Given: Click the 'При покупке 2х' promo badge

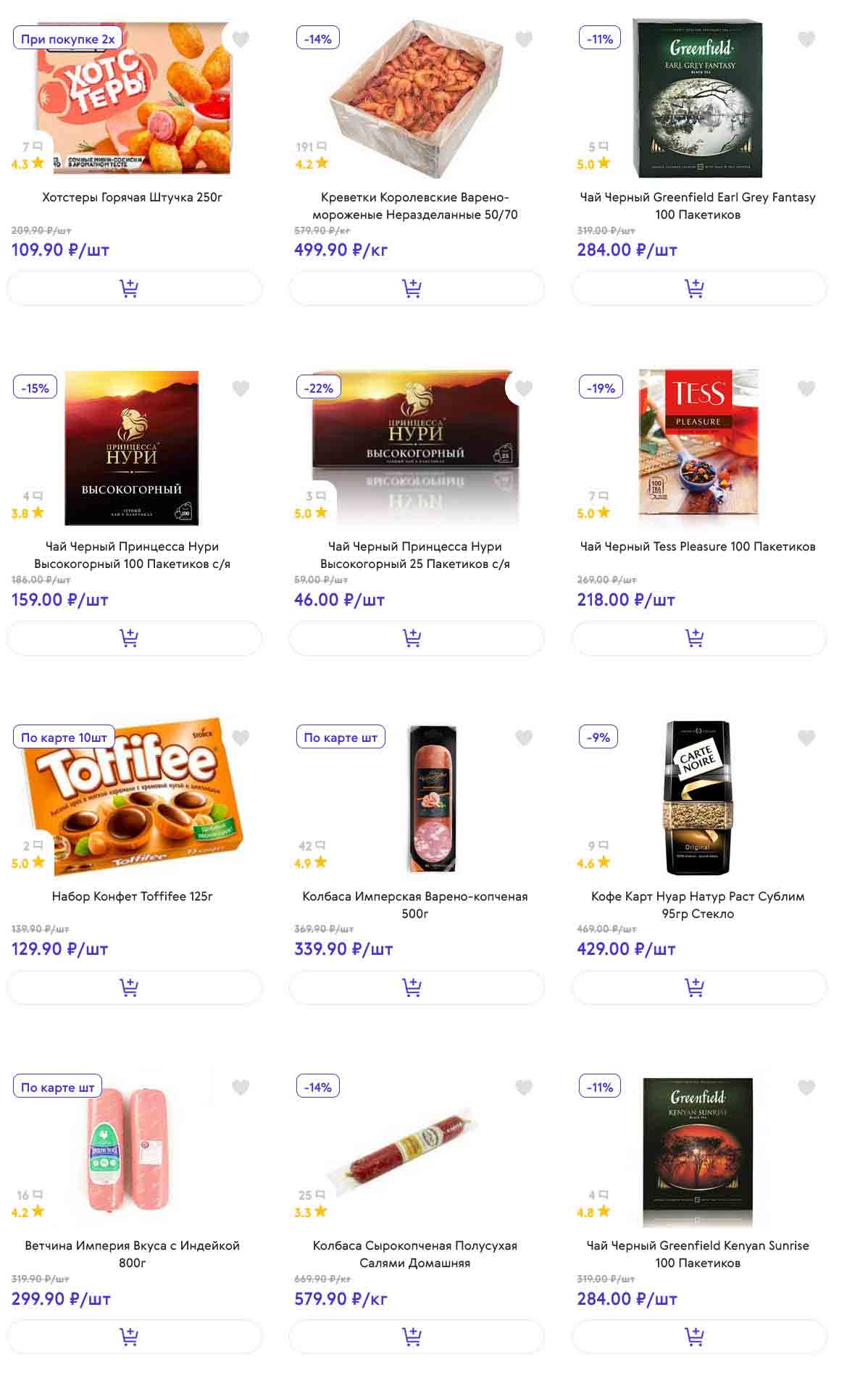Looking at the screenshot, I should (67, 39).
